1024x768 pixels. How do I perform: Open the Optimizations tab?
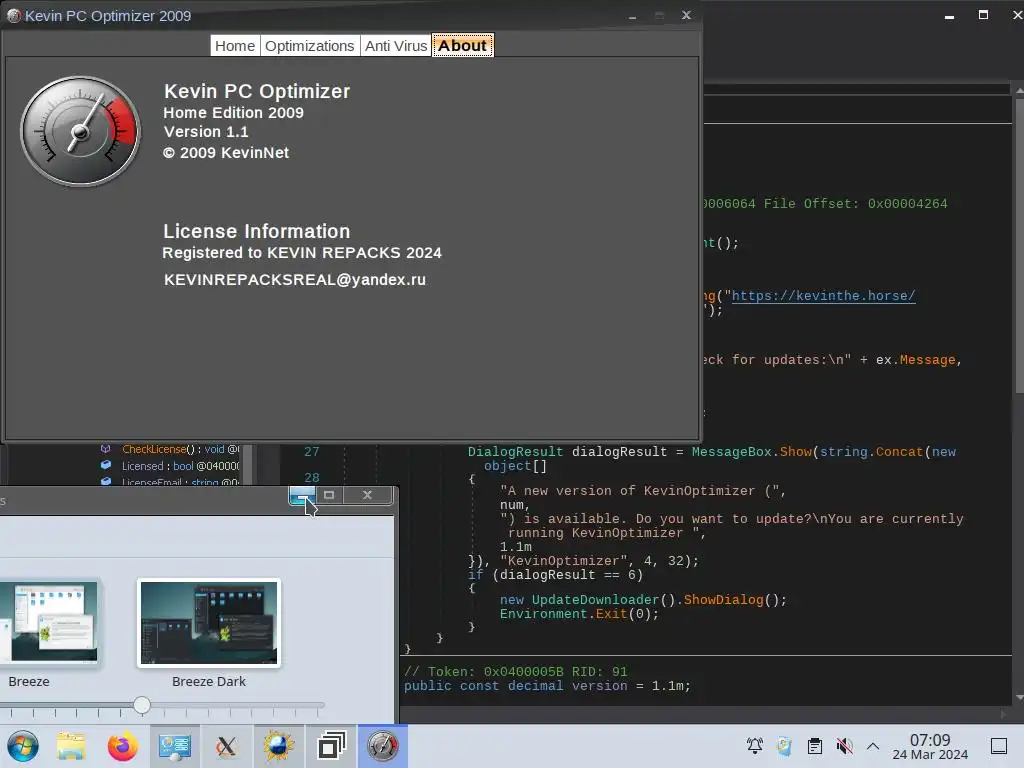310,46
